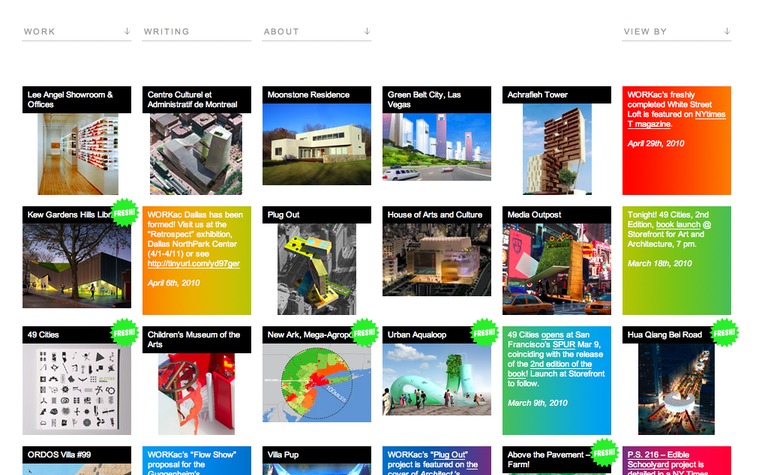
Task: Open Children's Museum of the Arts image
Action: point(196,394)
